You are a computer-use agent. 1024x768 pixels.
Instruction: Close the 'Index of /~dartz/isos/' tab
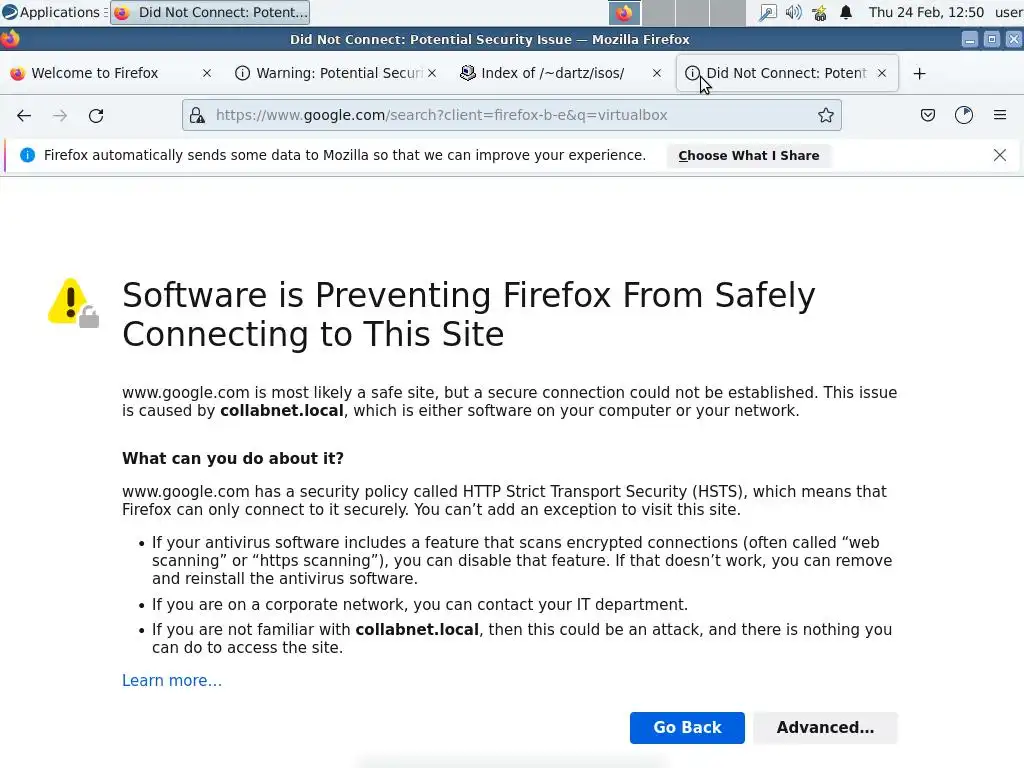[x=656, y=73]
